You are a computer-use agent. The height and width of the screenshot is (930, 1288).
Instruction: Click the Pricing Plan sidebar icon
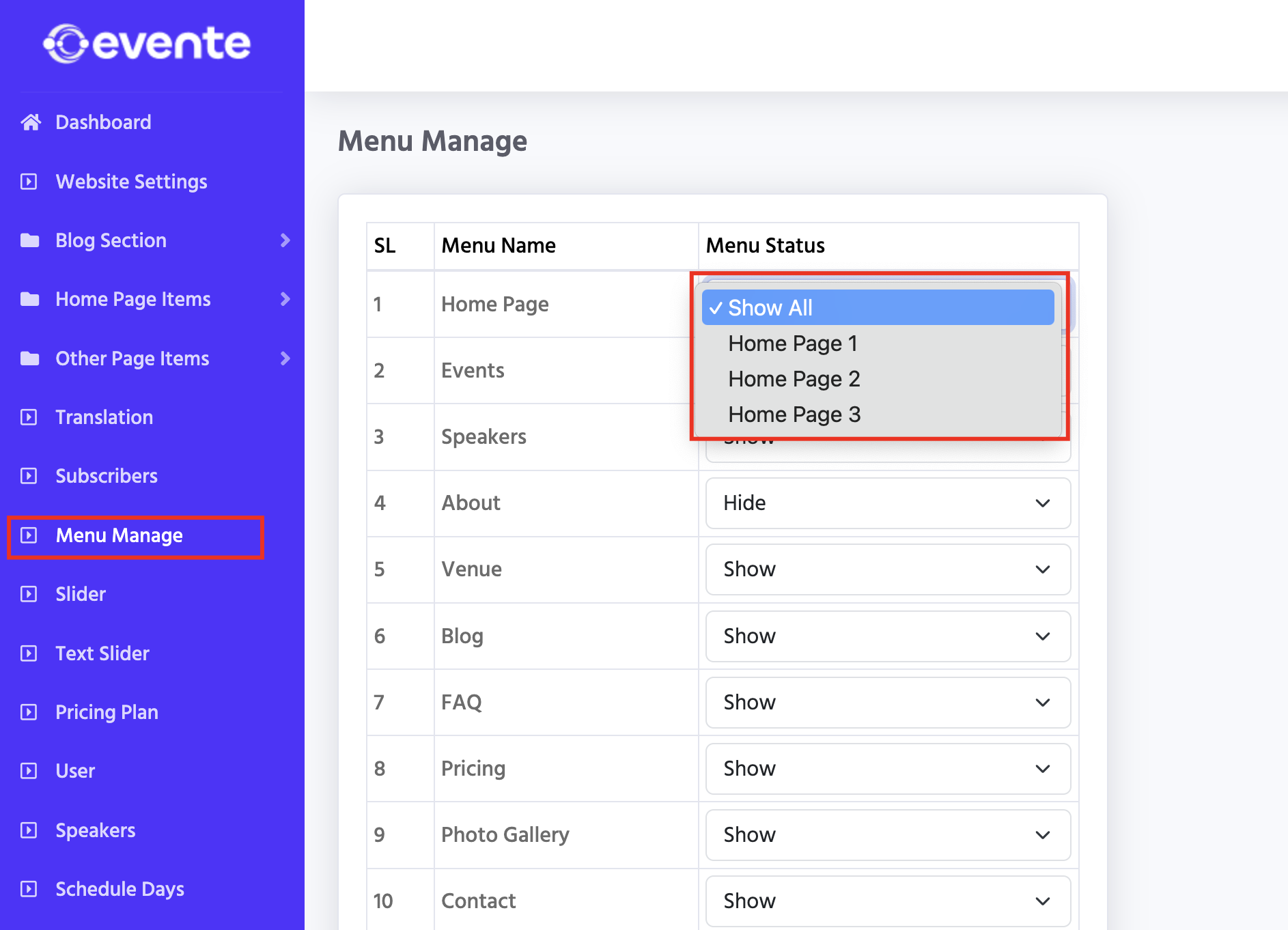point(29,712)
